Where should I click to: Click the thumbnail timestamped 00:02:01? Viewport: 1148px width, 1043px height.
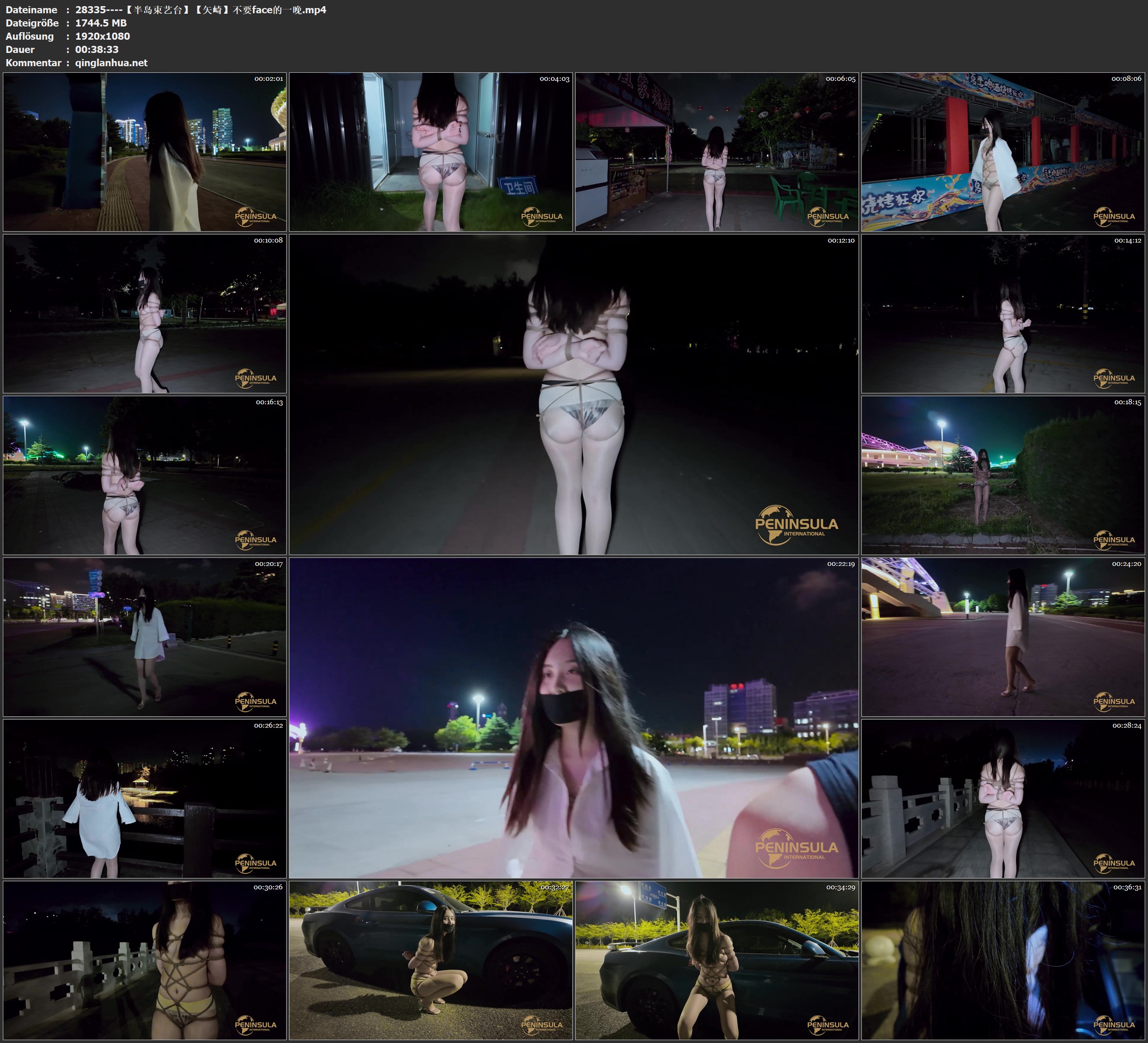point(145,151)
